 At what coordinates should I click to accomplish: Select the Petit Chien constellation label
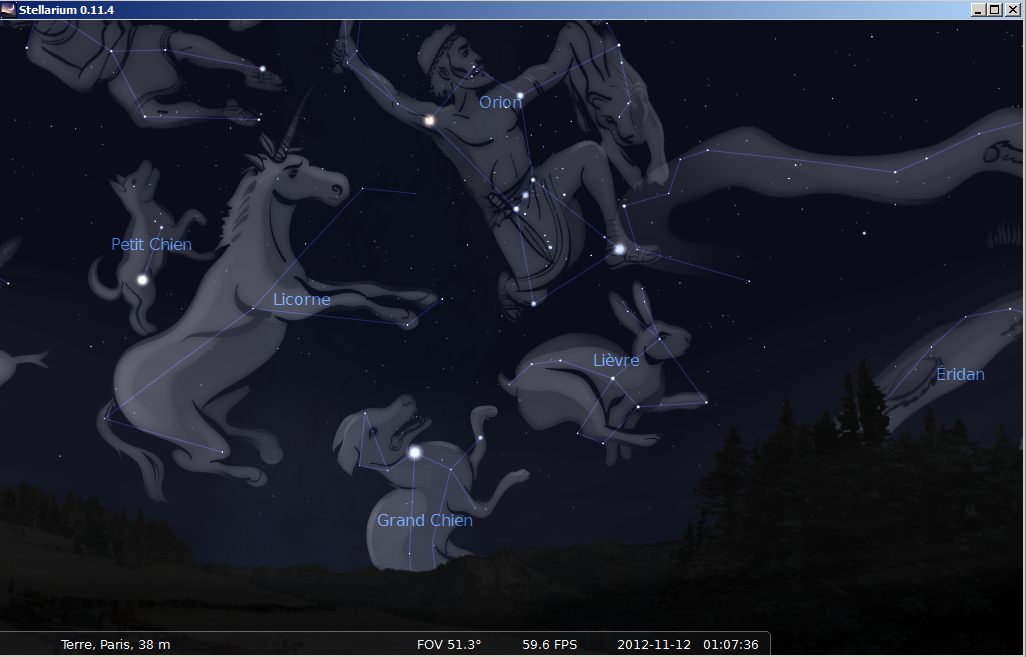coord(151,244)
